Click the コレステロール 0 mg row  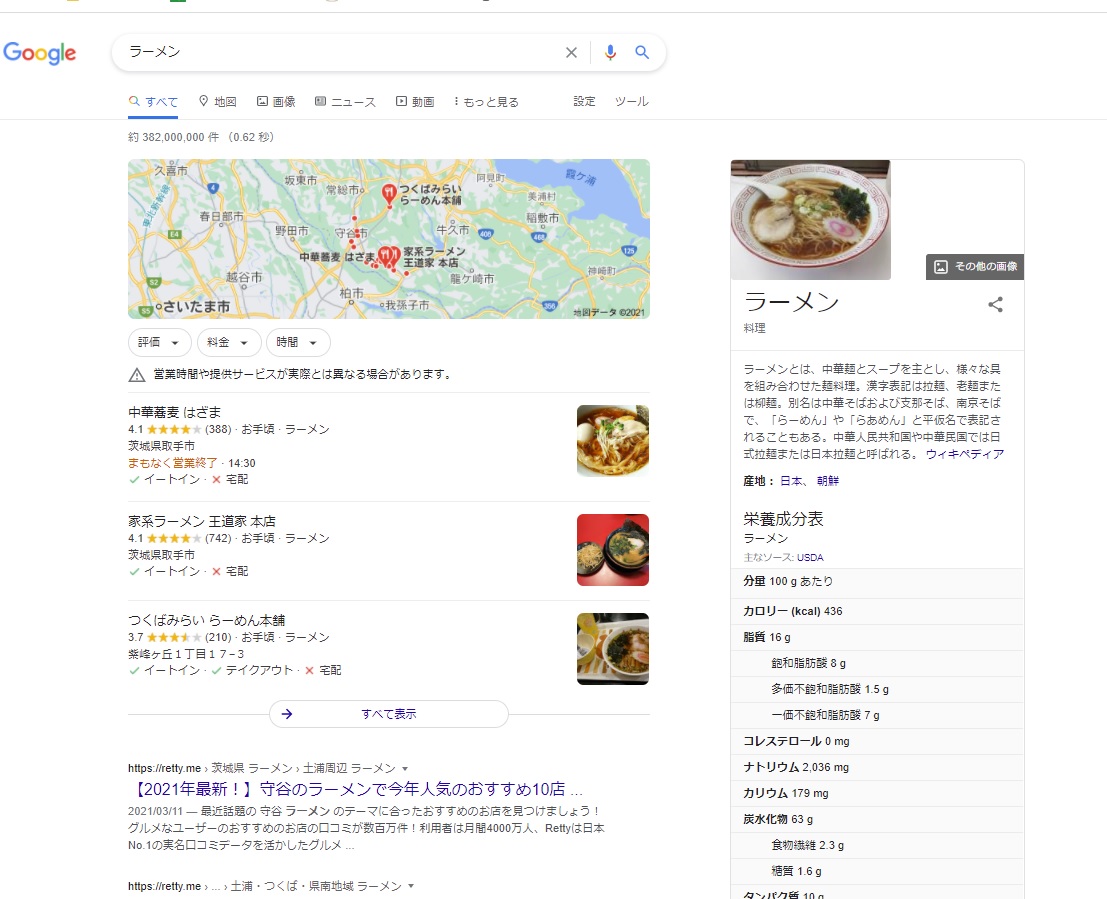[878, 742]
